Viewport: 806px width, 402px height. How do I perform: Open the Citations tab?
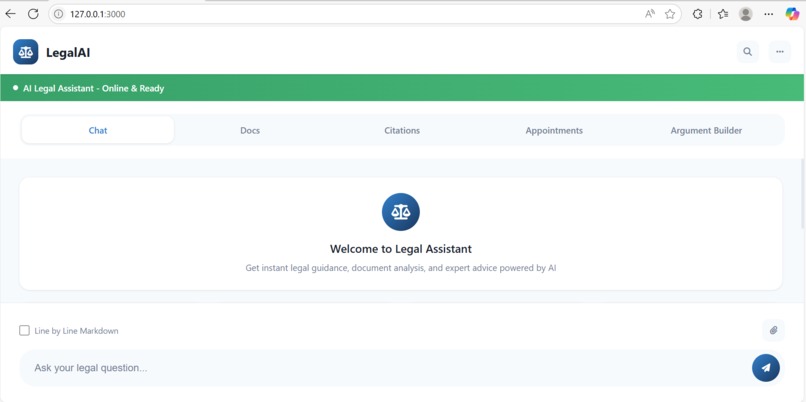click(x=402, y=130)
